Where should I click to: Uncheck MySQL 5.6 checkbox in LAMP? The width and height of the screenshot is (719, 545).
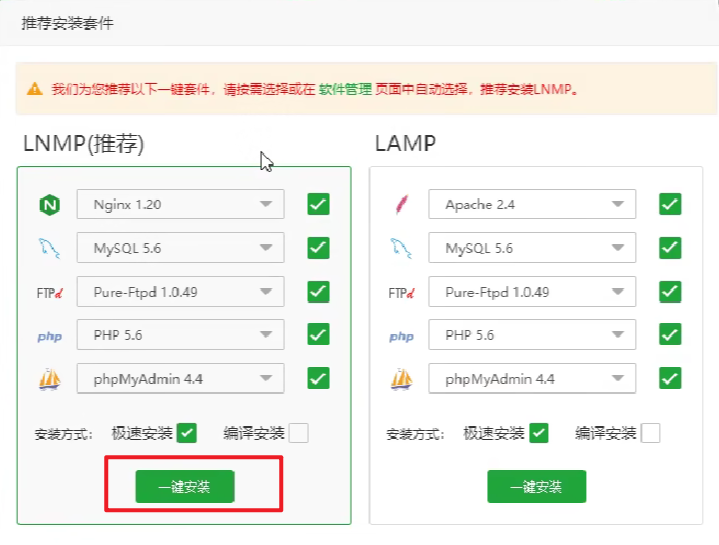tap(670, 248)
